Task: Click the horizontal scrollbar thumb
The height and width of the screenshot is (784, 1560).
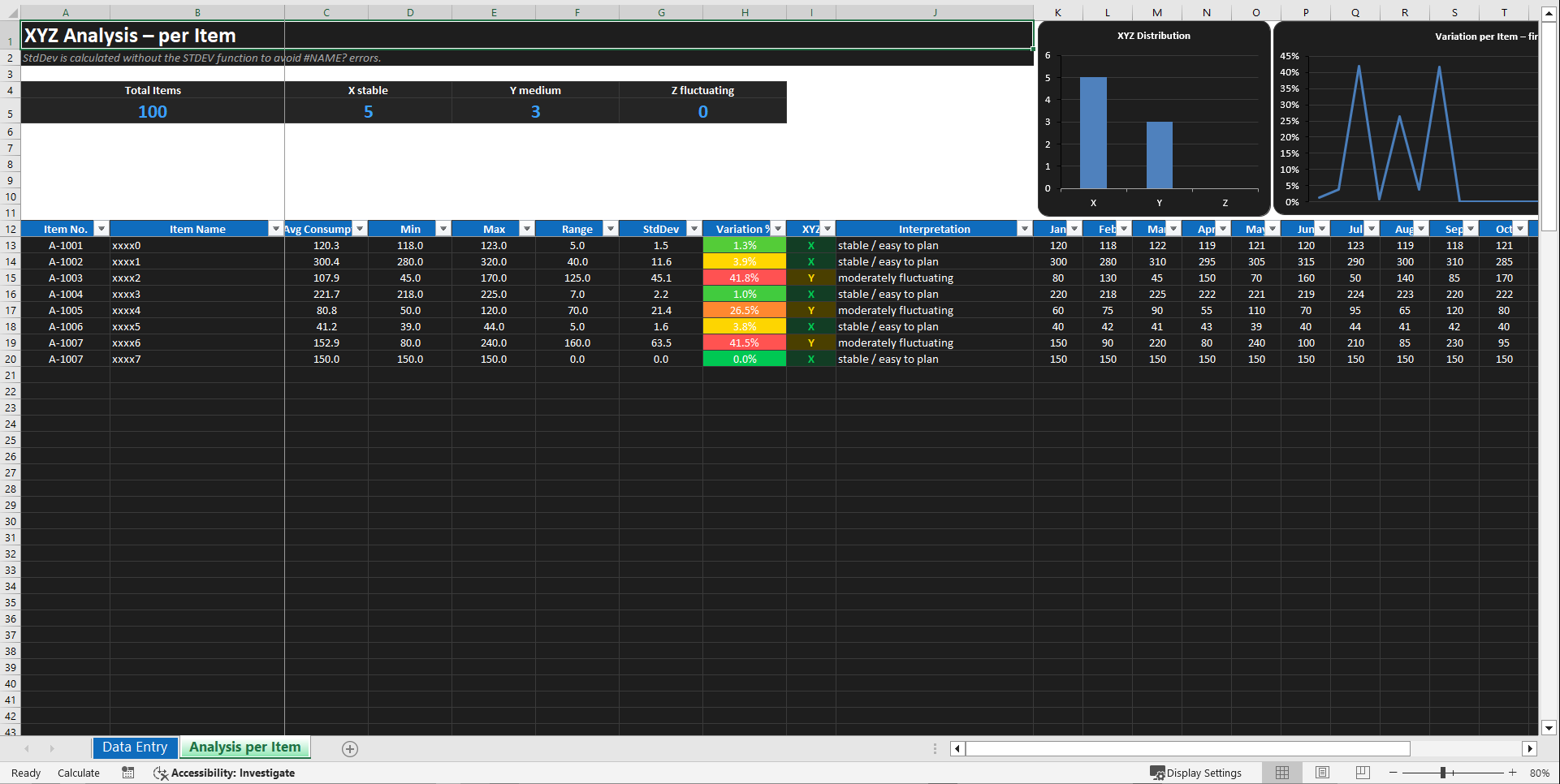Action: pos(1188,748)
